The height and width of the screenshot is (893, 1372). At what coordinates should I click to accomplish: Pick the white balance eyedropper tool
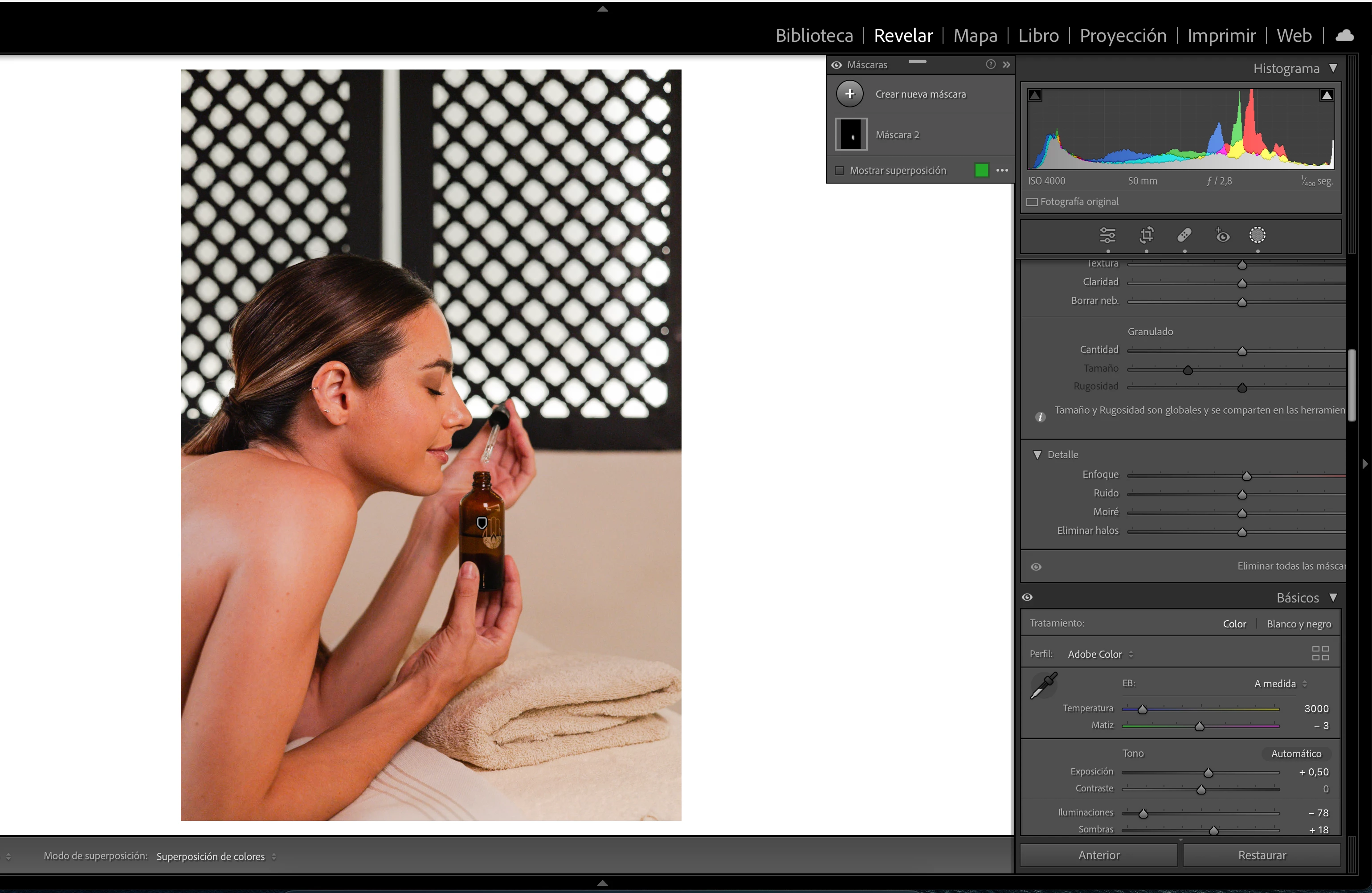pyautogui.click(x=1043, y=685)
